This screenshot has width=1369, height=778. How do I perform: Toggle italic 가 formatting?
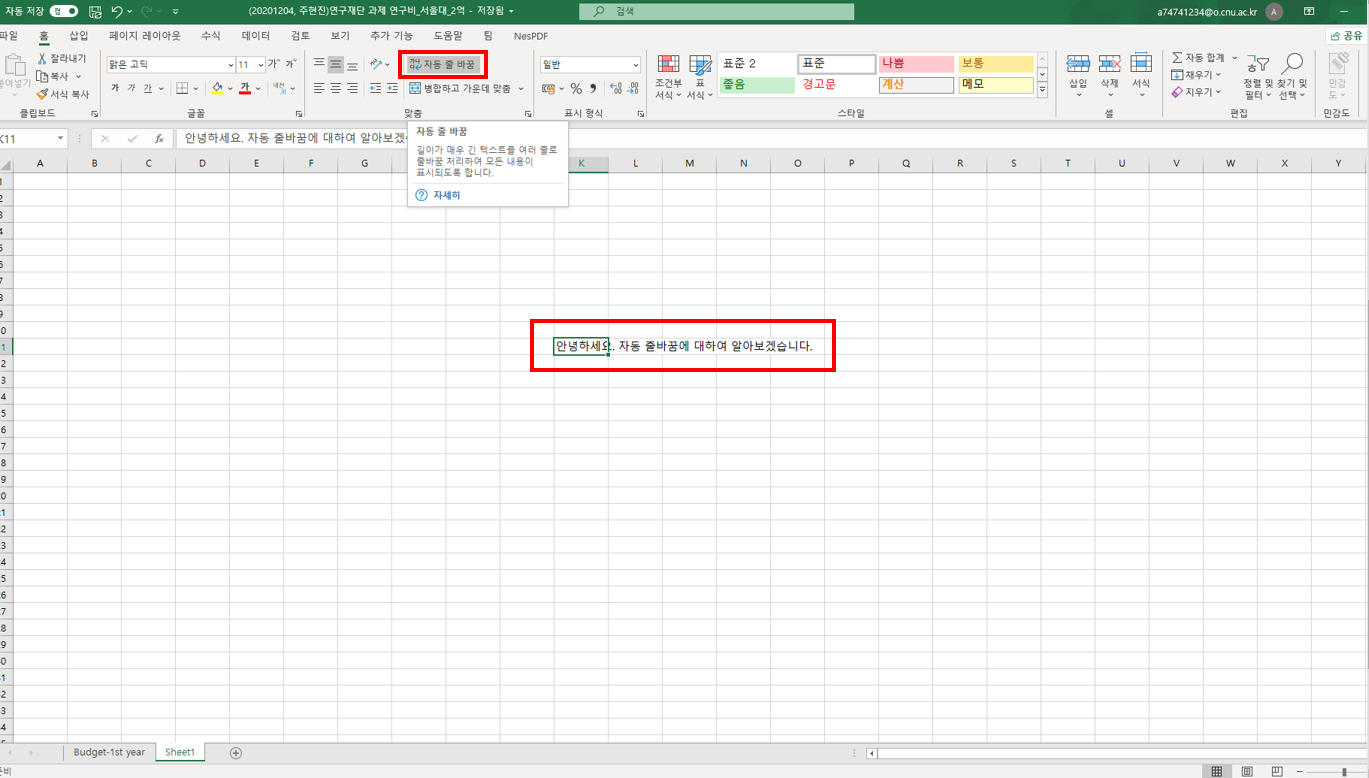[x=131, y=89]
